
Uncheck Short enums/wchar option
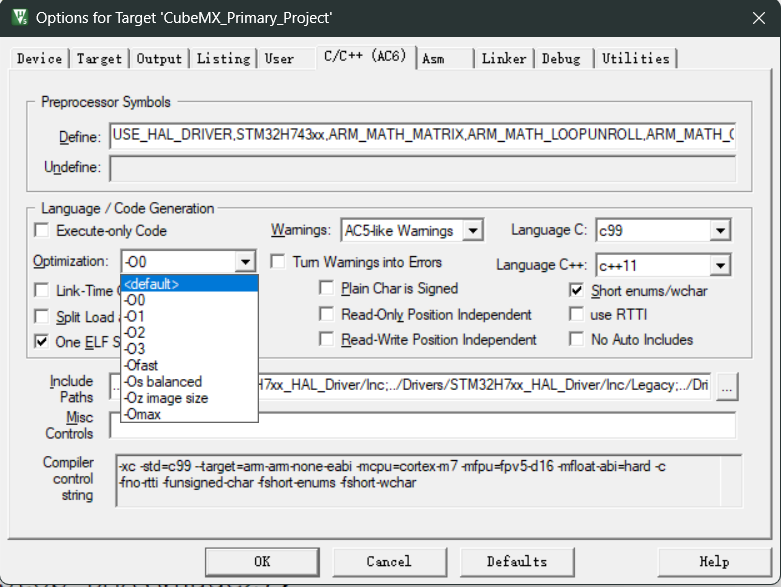point(576,290)
